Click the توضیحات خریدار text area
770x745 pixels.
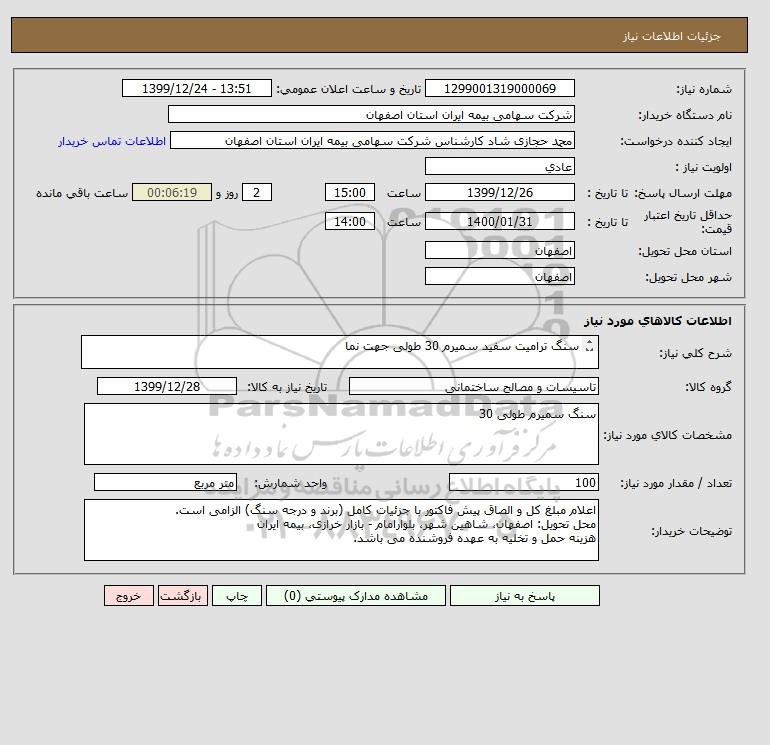coord(341,530)
